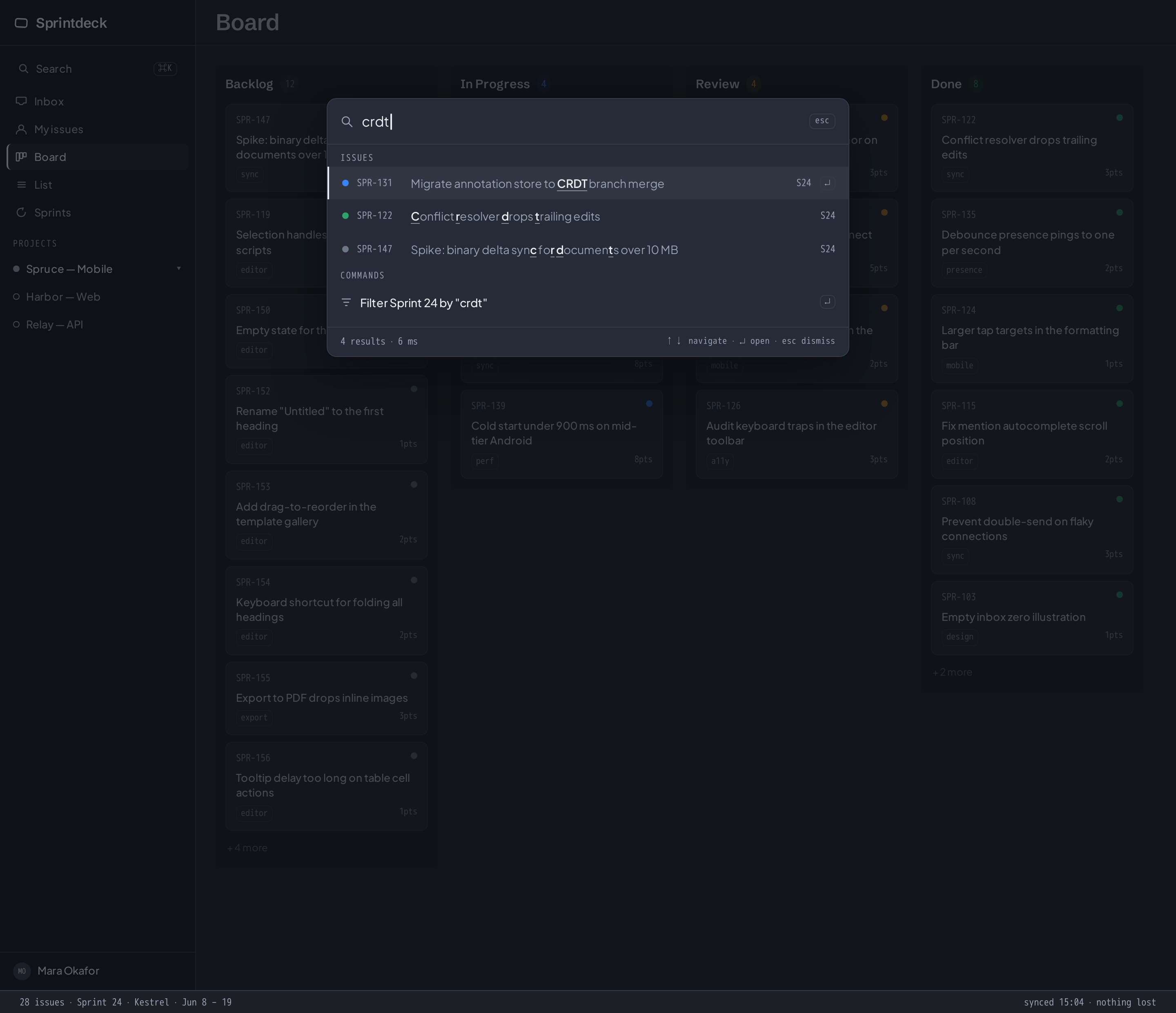Open Inbox from the sidebar
The width and height of the screenshot is (1176, 1013).
pos(98,101)
